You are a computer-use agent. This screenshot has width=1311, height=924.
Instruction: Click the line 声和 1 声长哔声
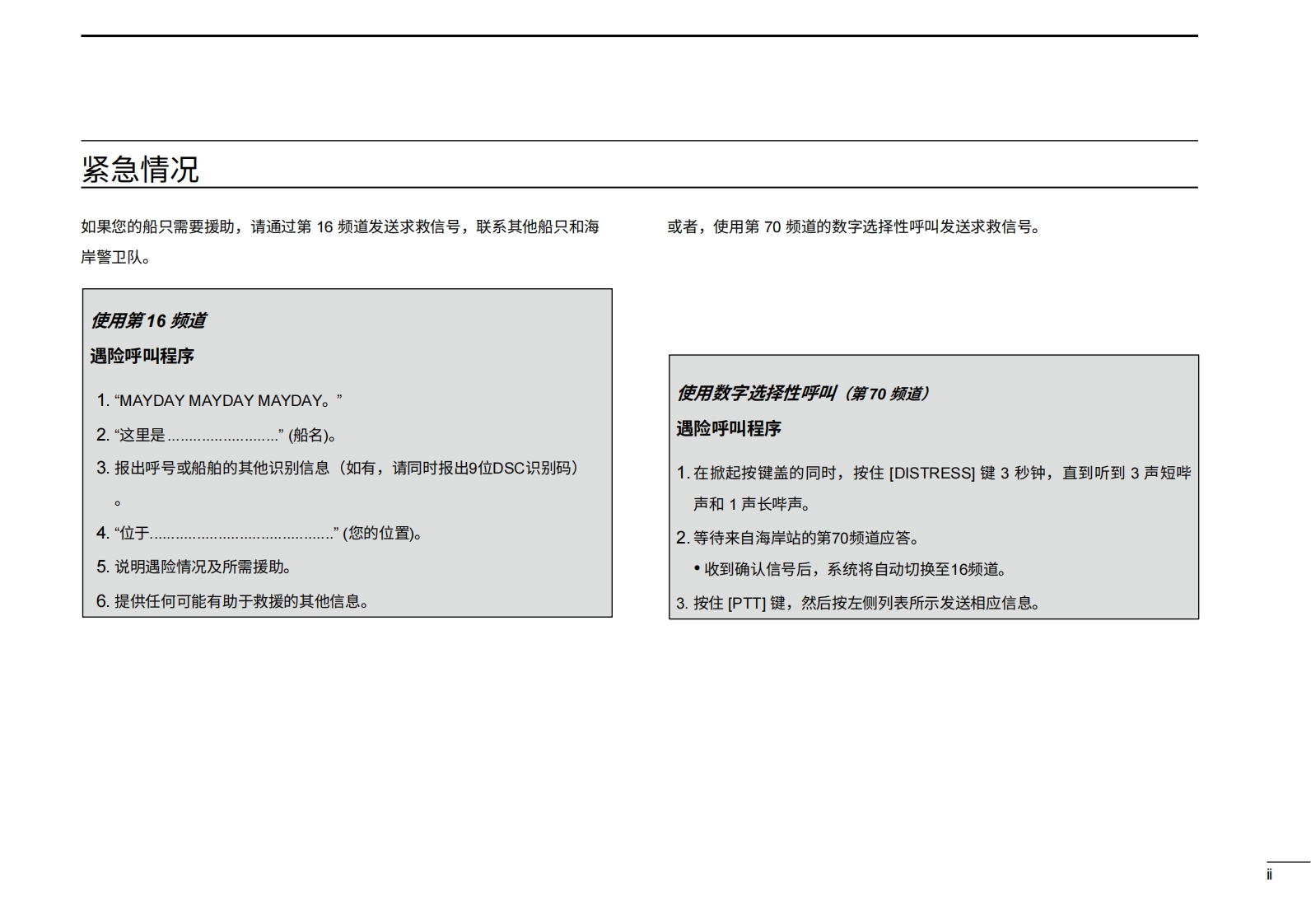[752, 504]
